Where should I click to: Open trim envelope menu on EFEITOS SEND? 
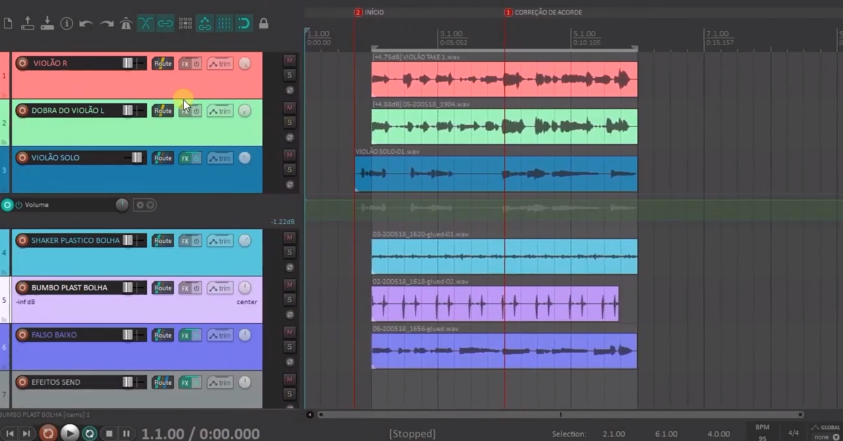coord(220,383)
